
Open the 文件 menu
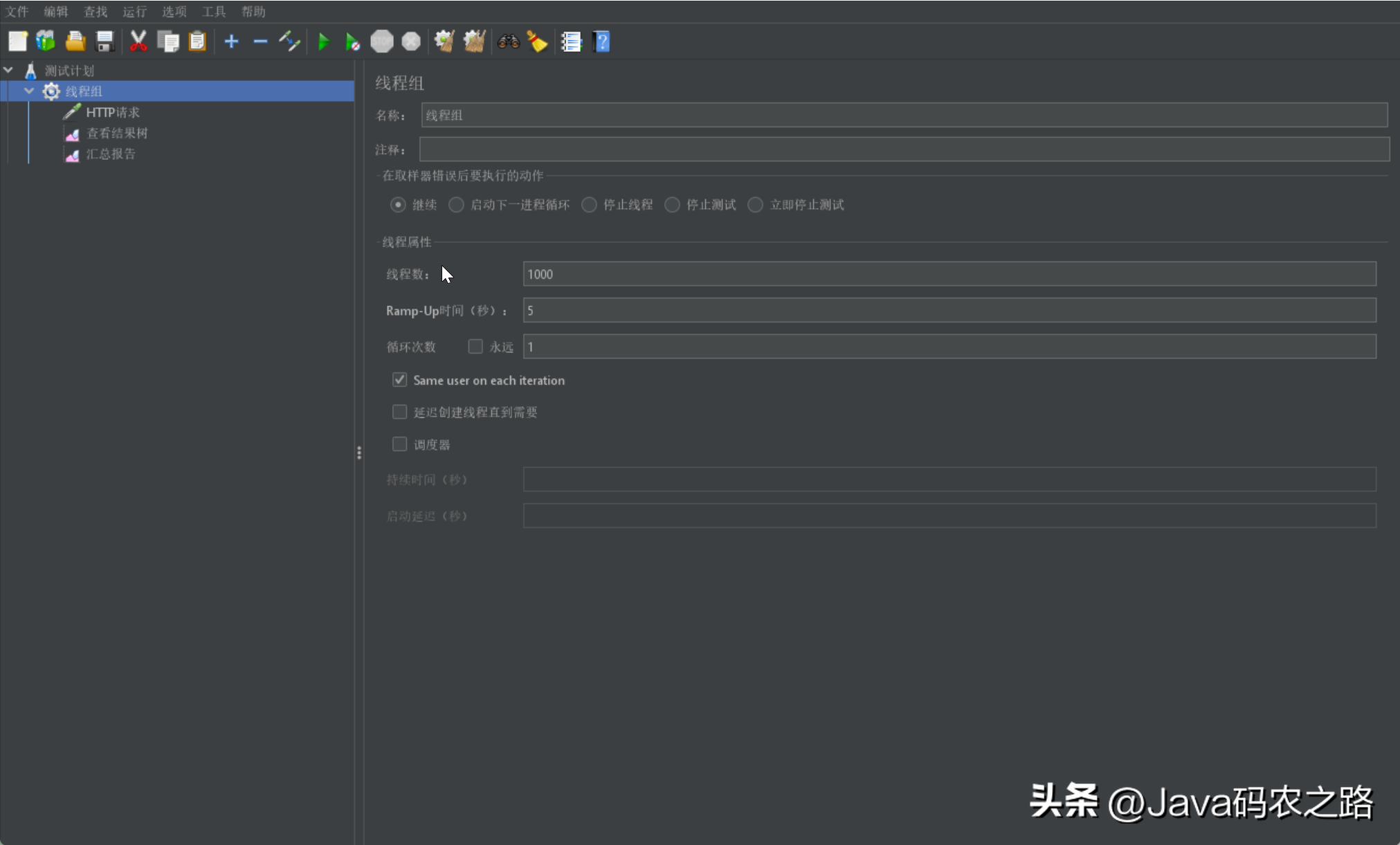coord(17,11)
